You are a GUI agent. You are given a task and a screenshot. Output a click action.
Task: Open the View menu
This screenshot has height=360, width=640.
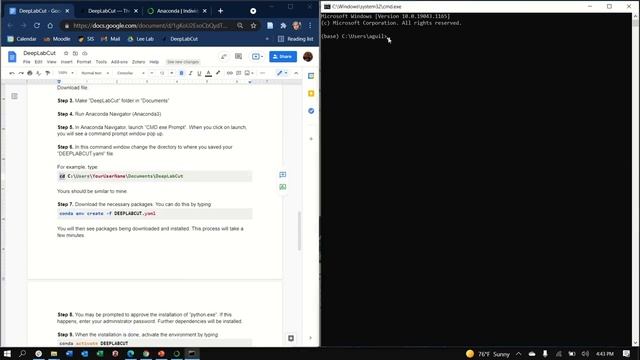(51, 62)
